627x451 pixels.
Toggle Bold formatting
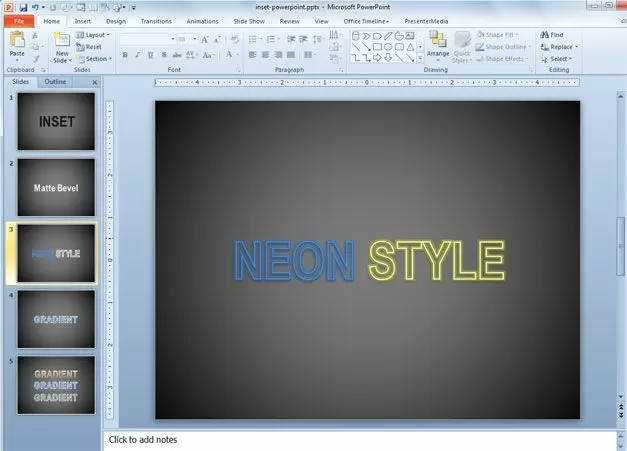[125, 55]
